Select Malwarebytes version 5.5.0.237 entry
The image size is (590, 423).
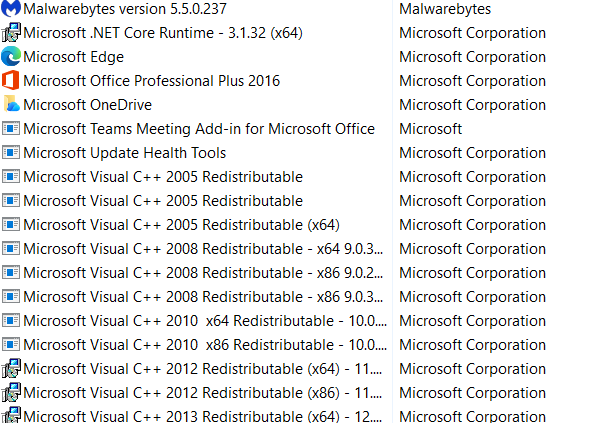point(125,9)
